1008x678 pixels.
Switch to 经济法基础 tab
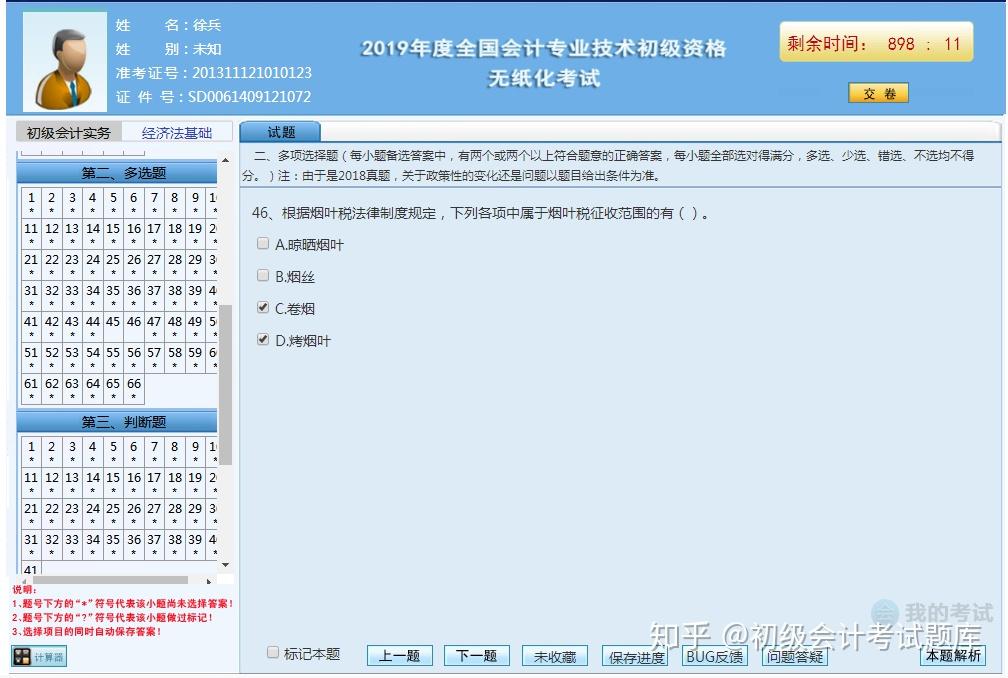coord(177,133)
